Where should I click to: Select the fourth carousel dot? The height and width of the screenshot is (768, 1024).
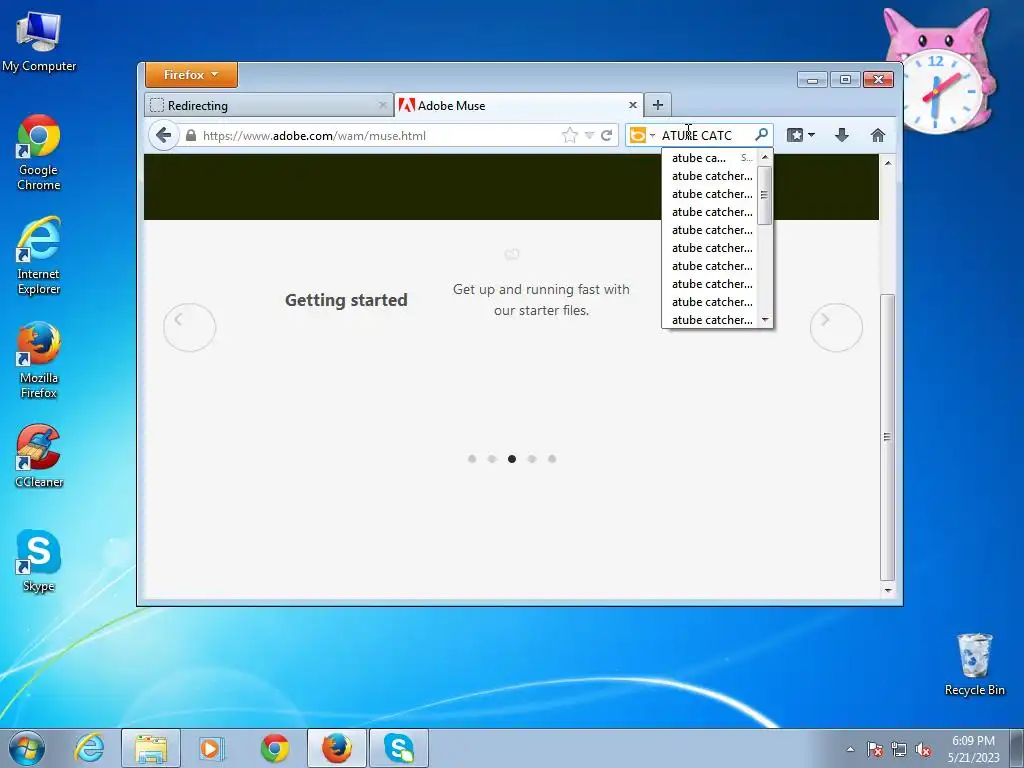coord(532,458)
